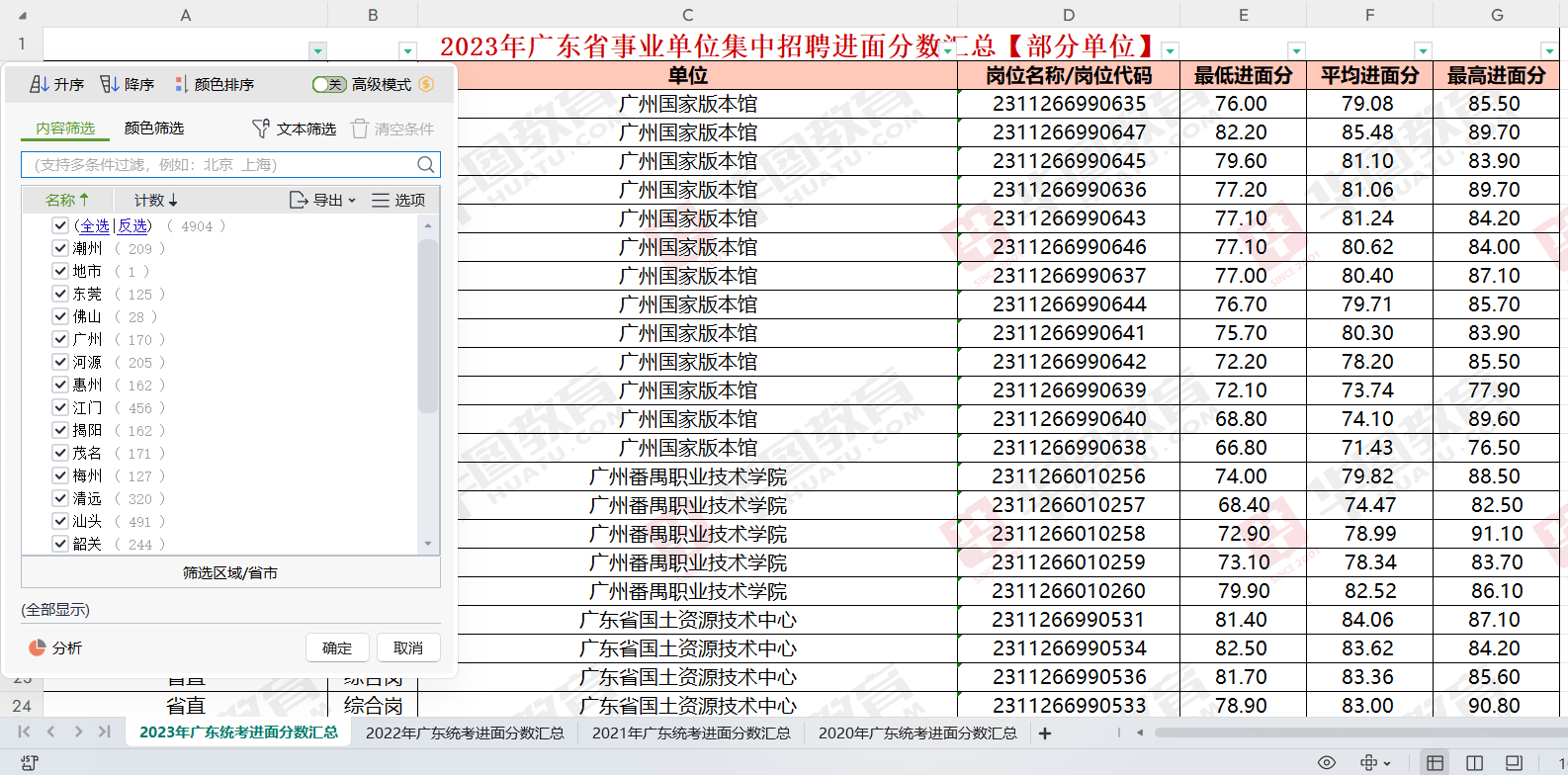Click the 全选 link
Viewport: 1568px width, 775px height.
[x=95, y=225]
